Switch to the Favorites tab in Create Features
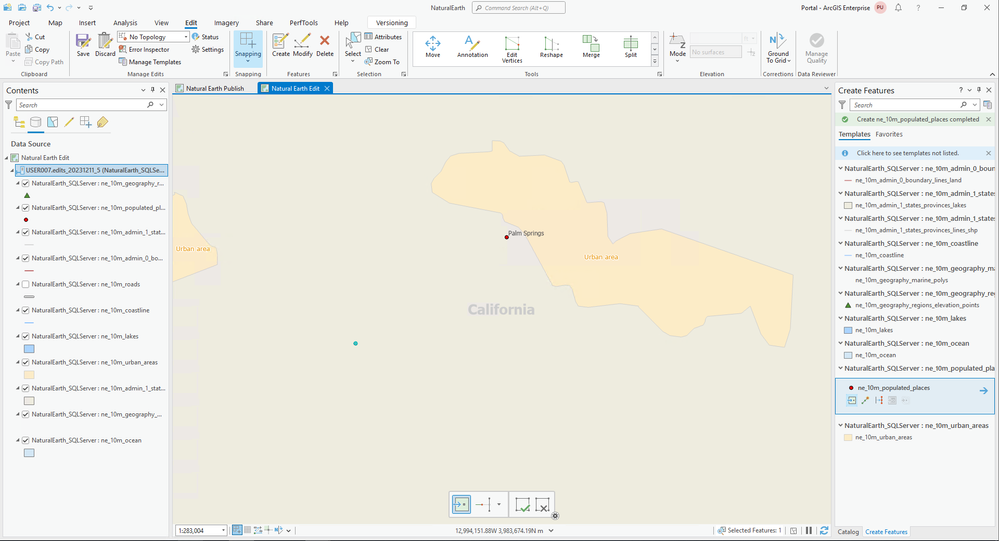The image size is (999, 541). tap(889, 134)
